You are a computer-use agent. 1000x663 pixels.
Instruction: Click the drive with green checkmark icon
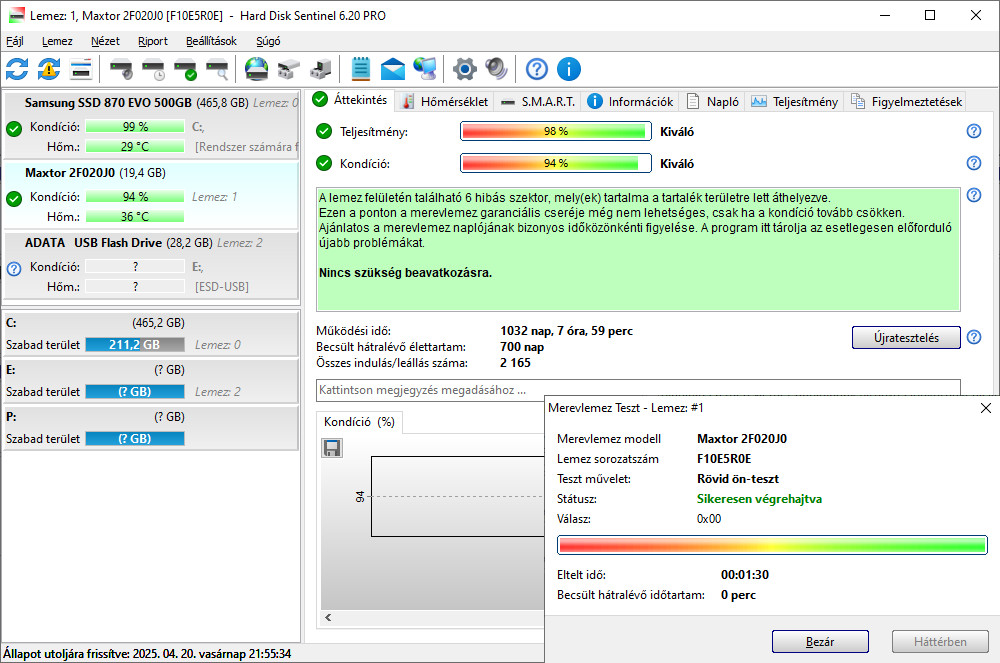[186, 69]
